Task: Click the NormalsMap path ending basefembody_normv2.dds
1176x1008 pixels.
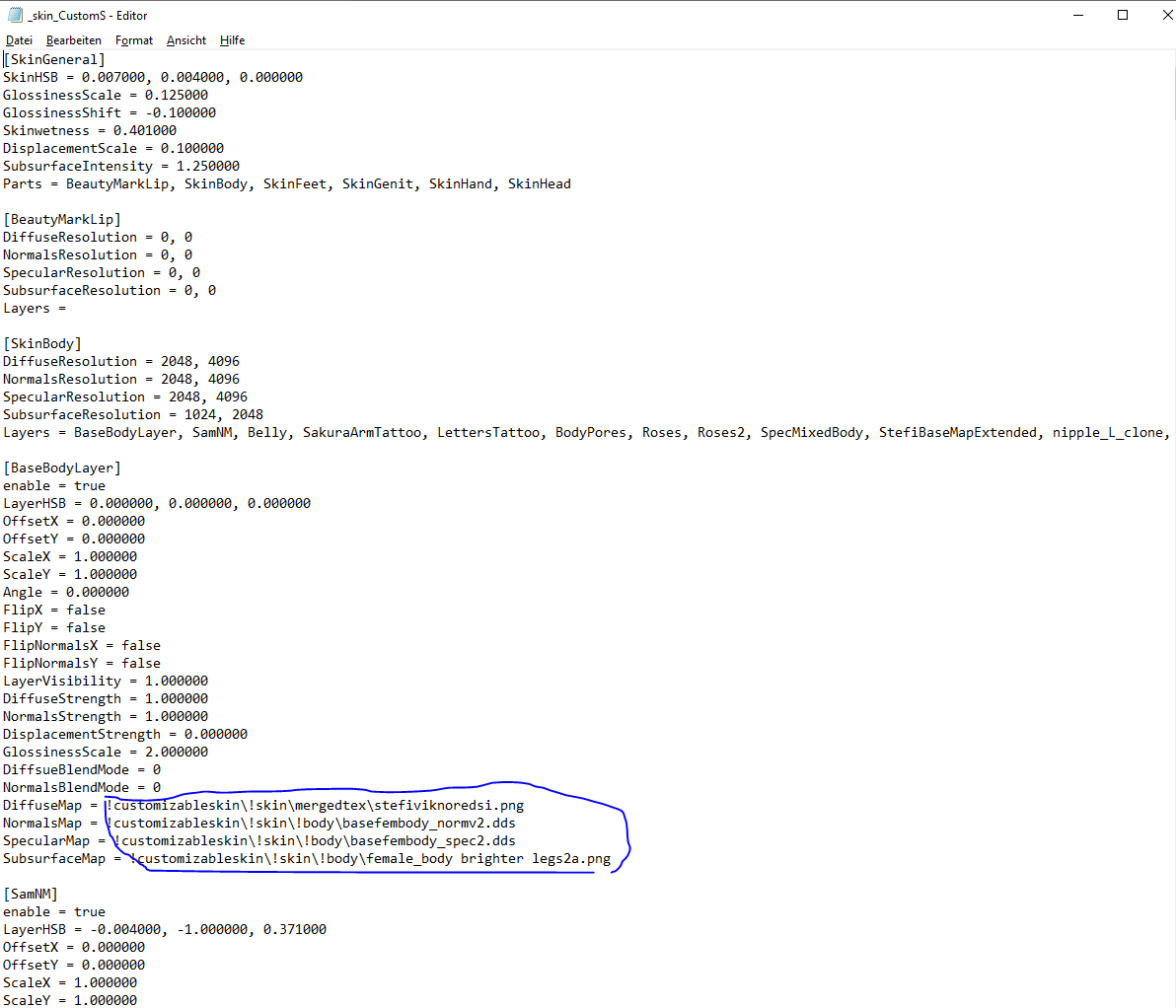Action: click(311, 824)
